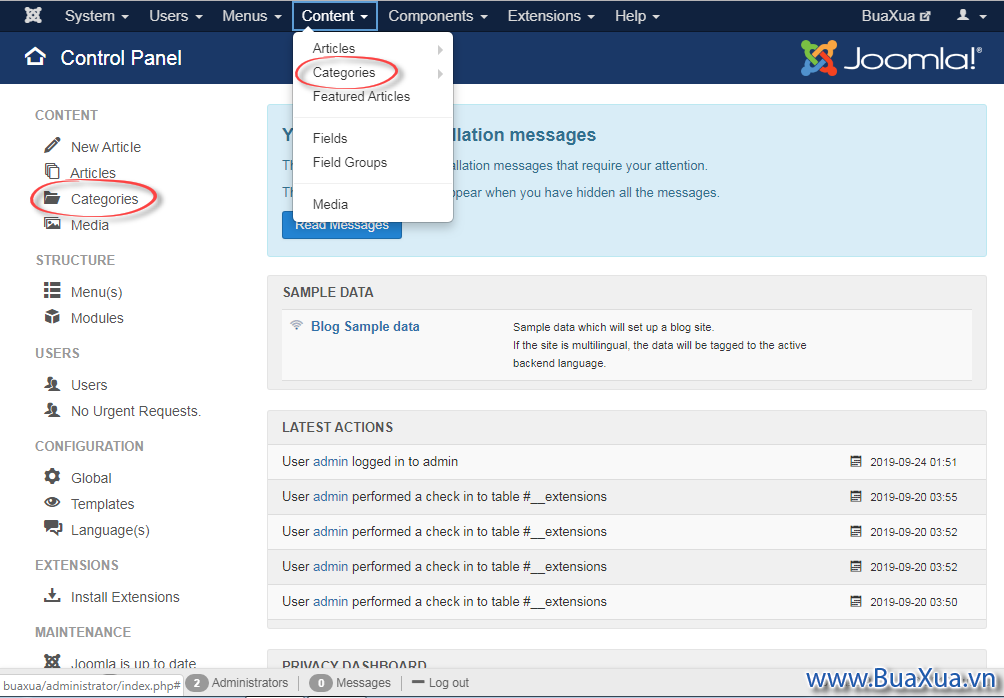Click the New Article sidebar link
The height and width of the screenshot is (698, 1004).
click(x=106, y=147)
